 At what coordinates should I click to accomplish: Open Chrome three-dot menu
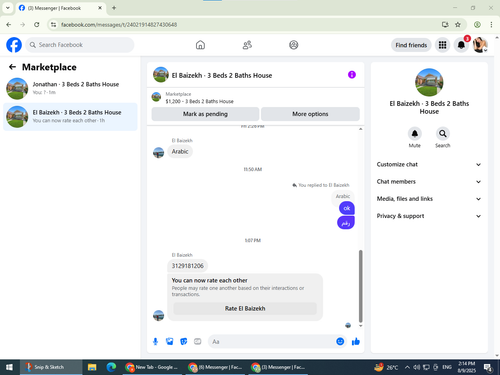[x=491, y=25]
